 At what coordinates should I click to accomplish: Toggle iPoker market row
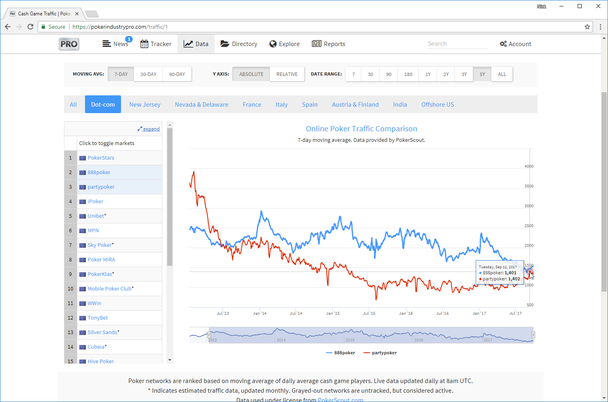click(x=113, y=201)
